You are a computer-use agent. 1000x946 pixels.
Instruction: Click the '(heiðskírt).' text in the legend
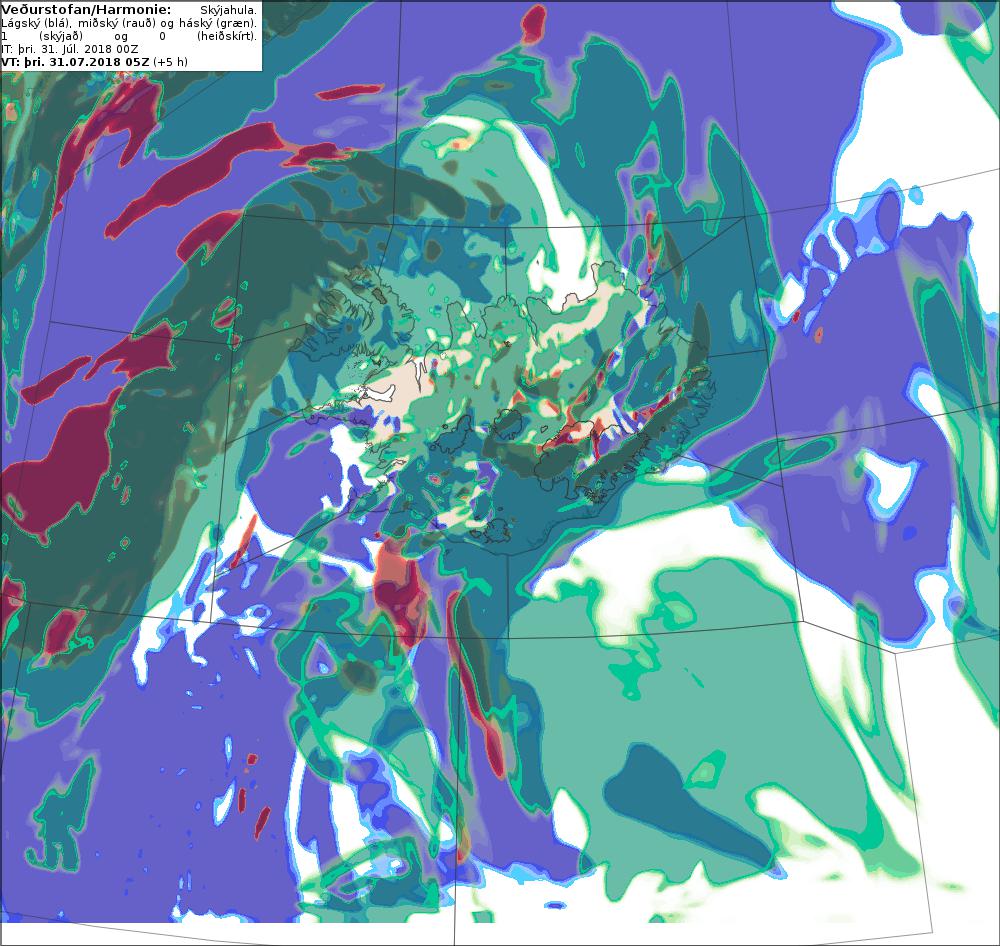[227, 36]
